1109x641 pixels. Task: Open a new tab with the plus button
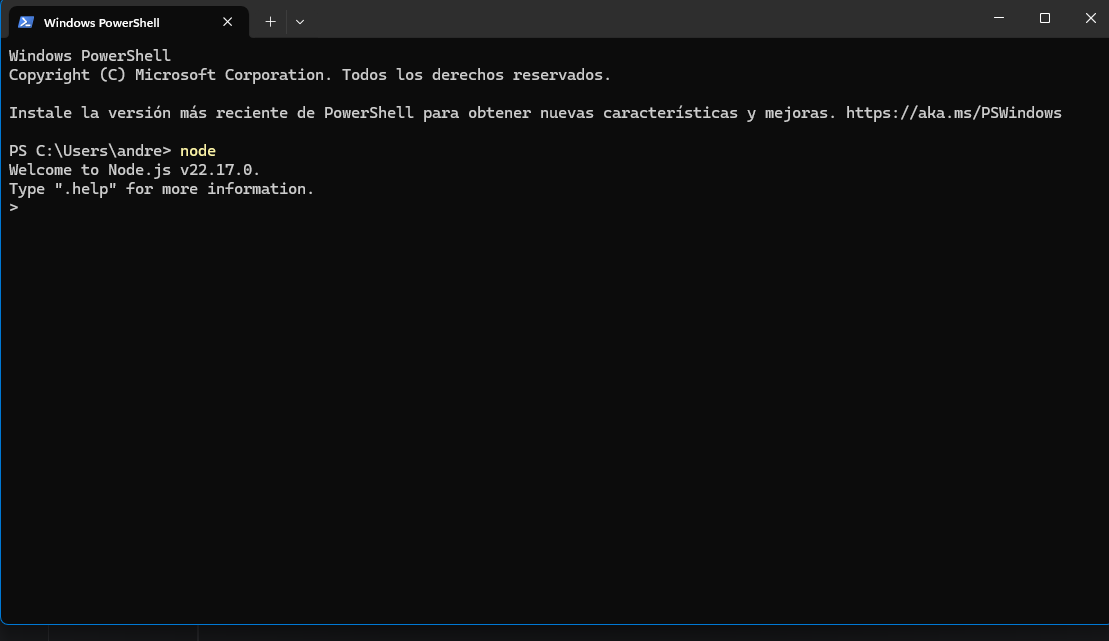[x=270, y=21]
